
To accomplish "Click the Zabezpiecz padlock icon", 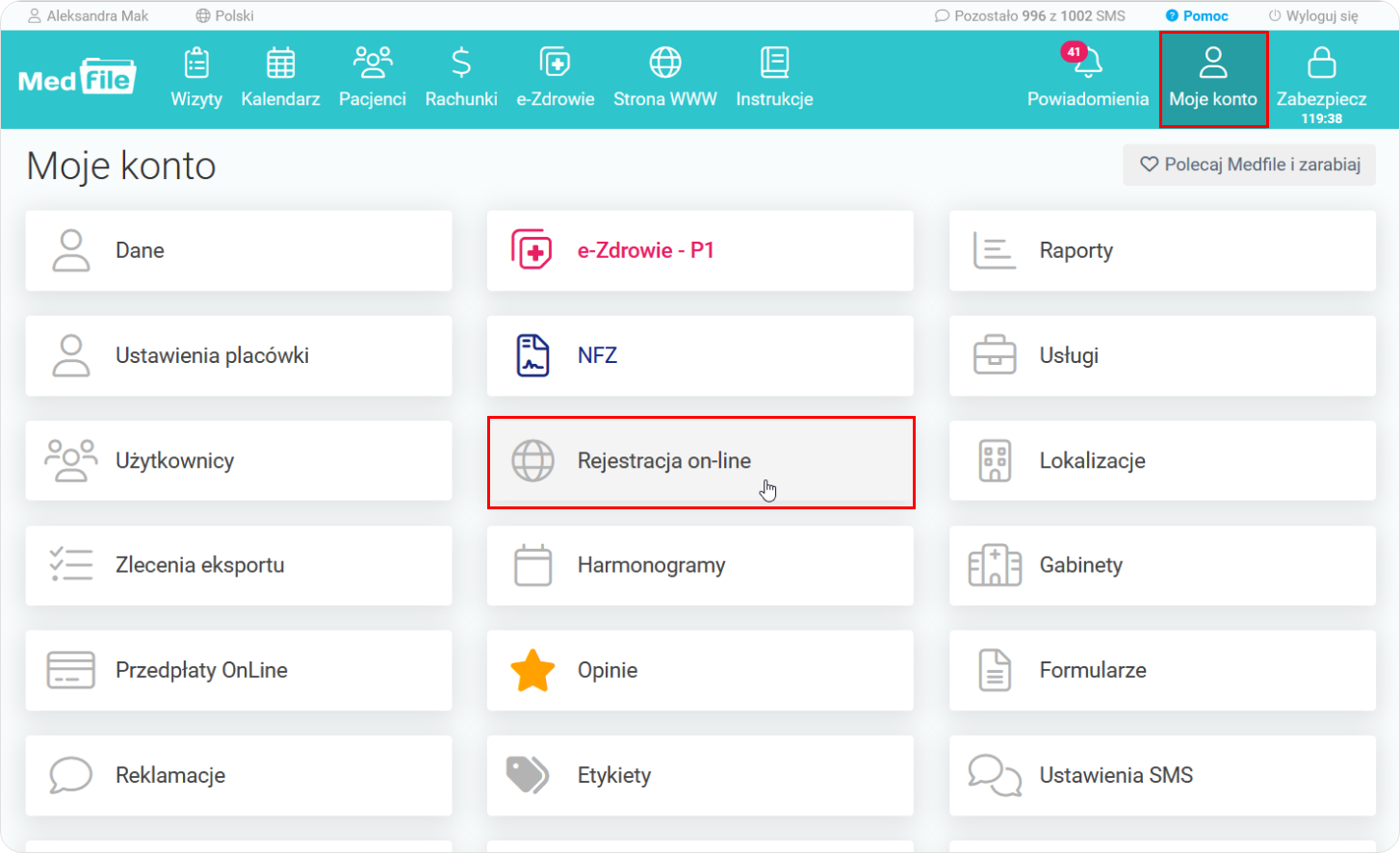I will pyautogui.click(x=1321, y=63).
